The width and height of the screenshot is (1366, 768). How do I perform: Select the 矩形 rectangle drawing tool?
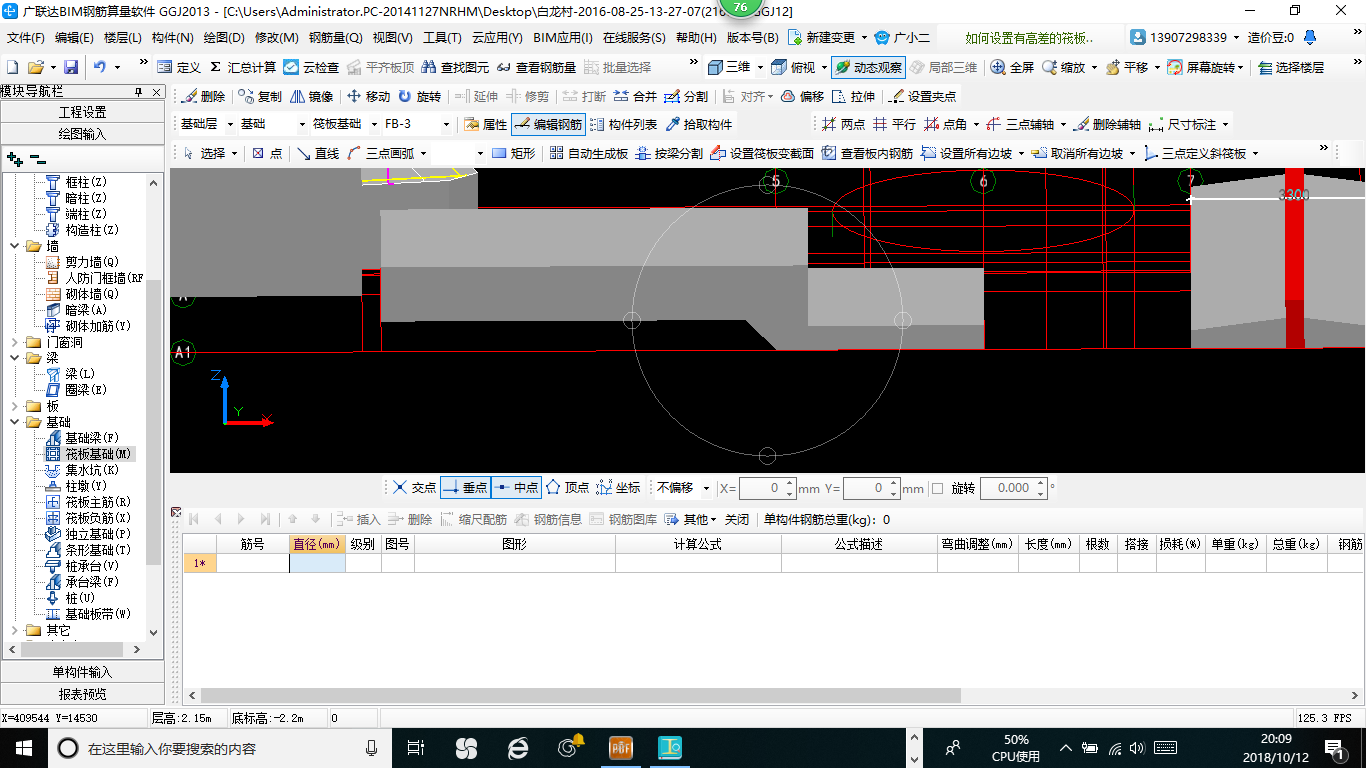[514, 153]
